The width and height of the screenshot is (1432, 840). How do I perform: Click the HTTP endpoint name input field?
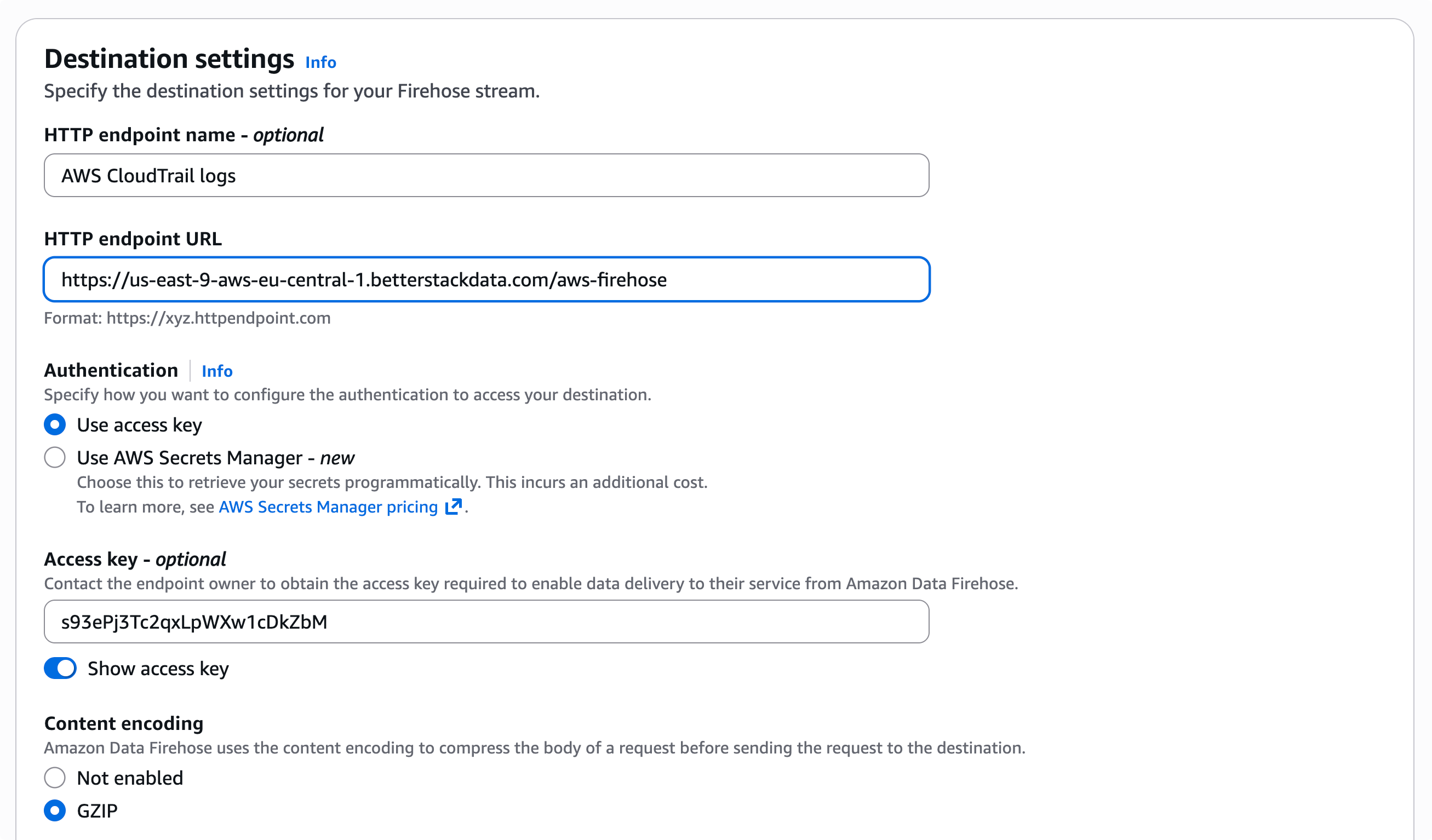[x=486, y=175]
